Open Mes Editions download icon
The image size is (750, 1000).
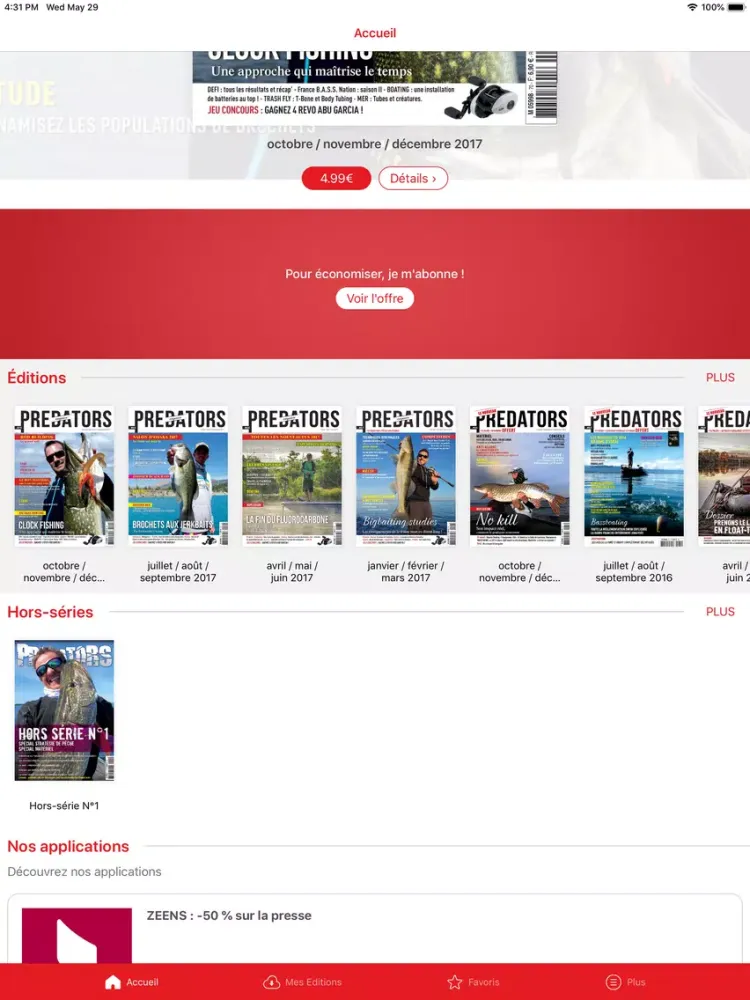[x=272, y=982]
